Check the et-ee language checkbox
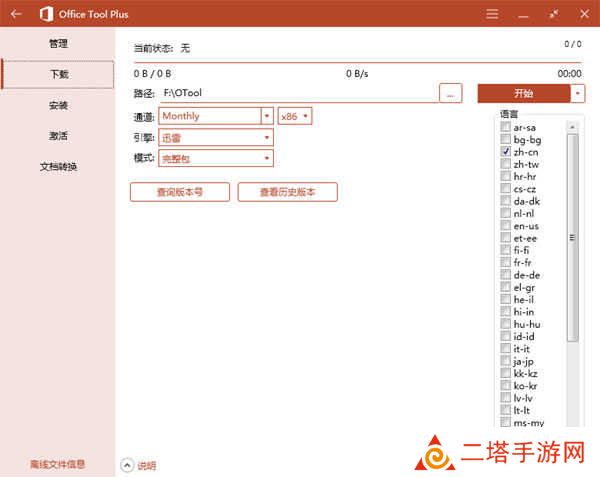The width and height of the screenshot is (600, 477). click(505, 238)
